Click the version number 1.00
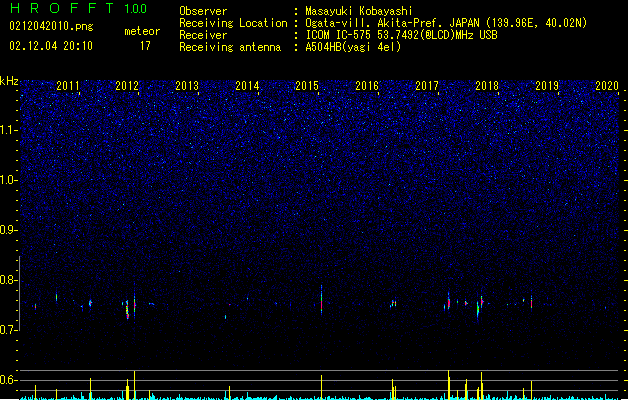 (x=136, y=8)
